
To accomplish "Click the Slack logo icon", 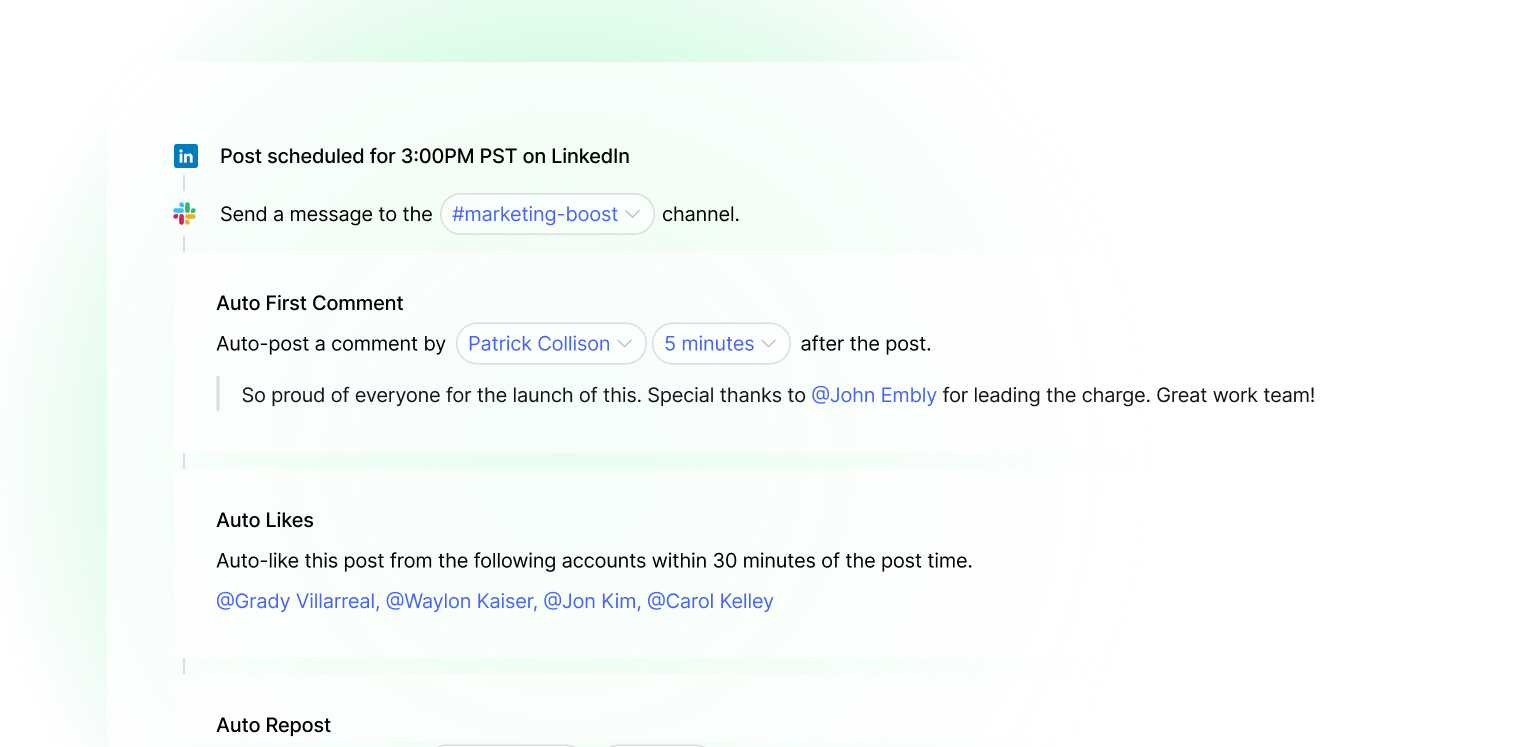I will tap(185, 214).
